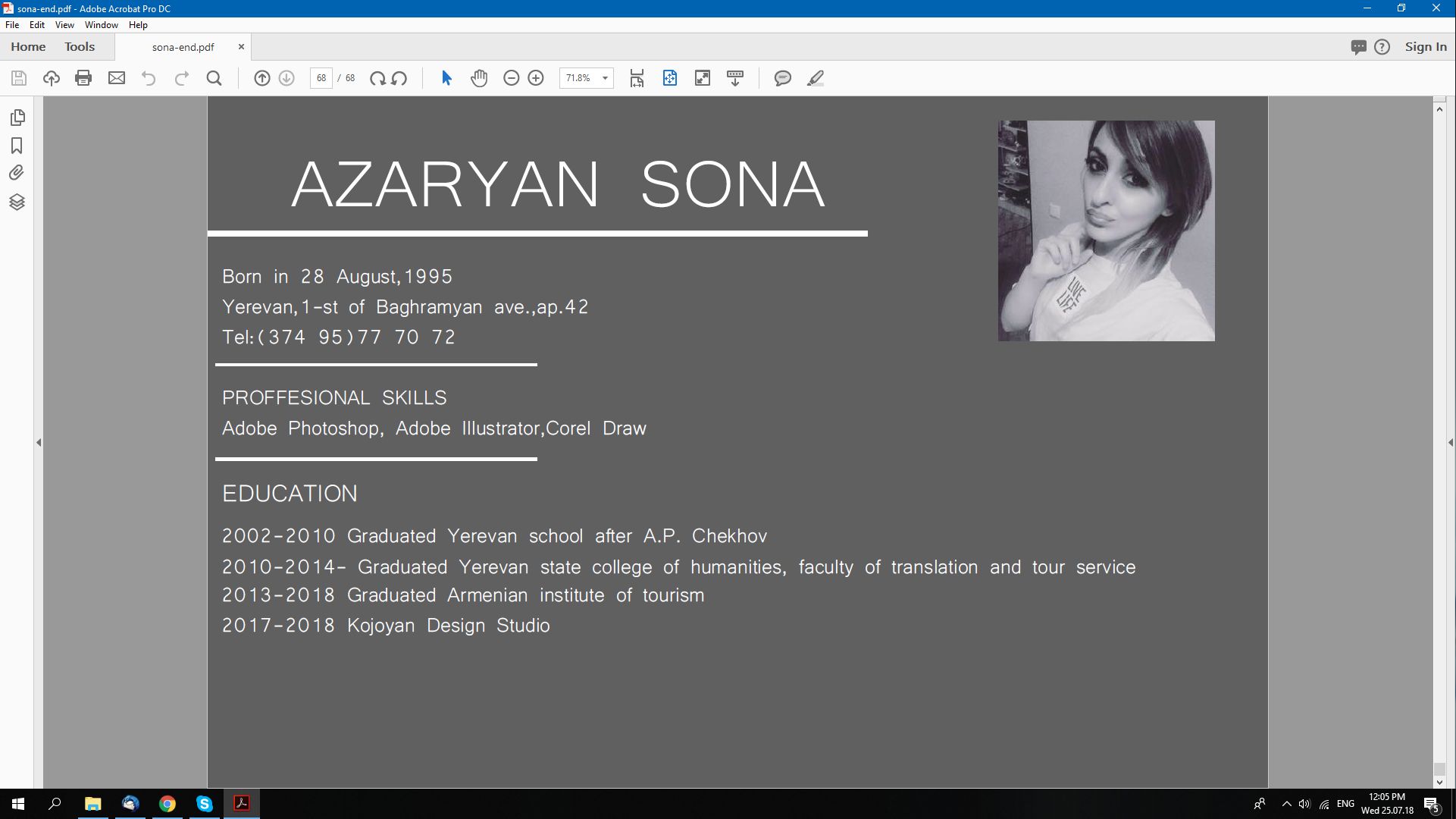Image resolution: width=1456 pixels, height=819 pixels.
Task: Open Skype from taskbar
Action: 205,804
